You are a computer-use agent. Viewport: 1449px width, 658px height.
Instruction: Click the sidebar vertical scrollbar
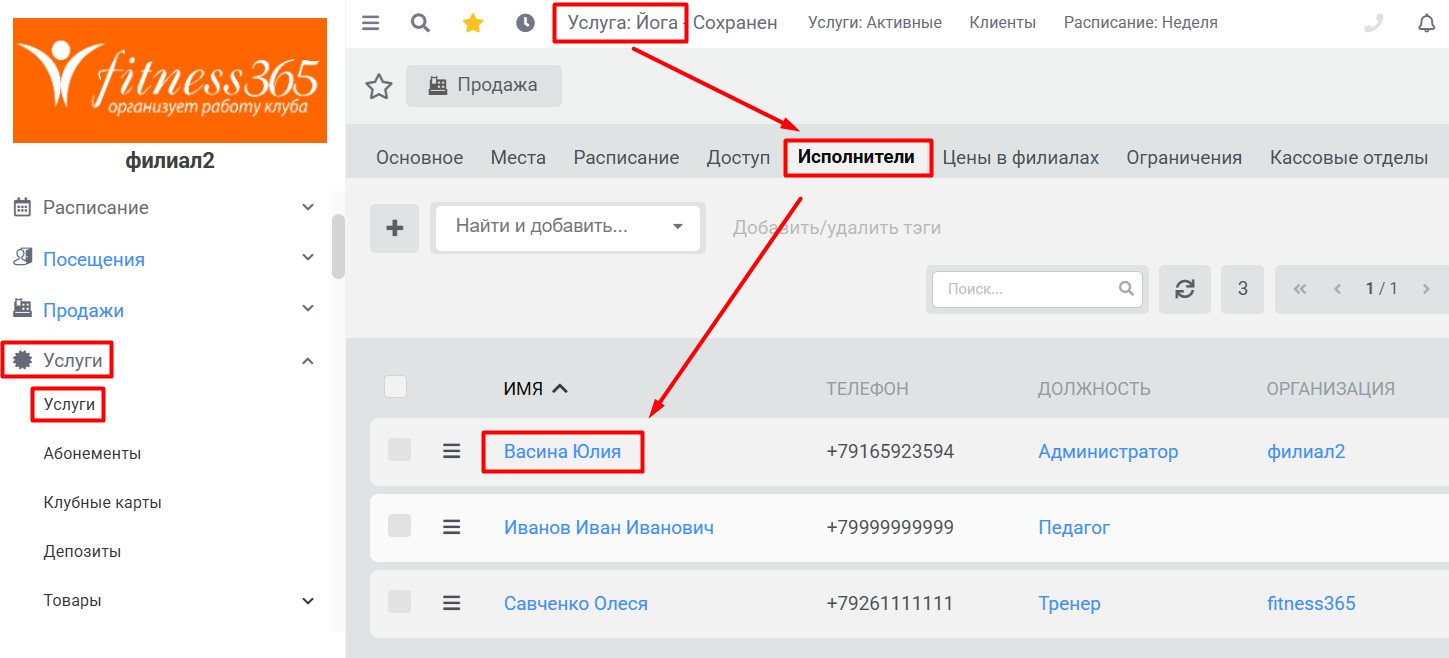click(338, 245)
